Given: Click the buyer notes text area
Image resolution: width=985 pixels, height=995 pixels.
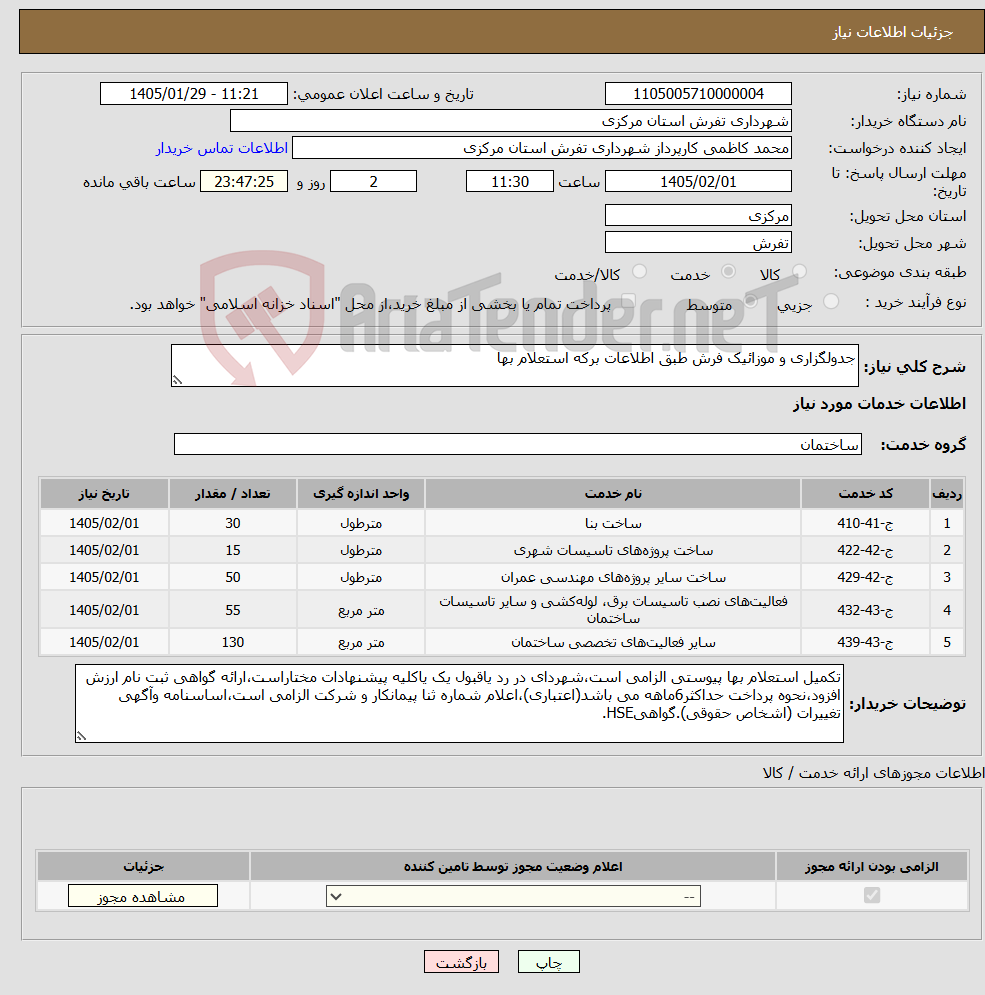Looking at the screenshot, I should click(459, 703).
